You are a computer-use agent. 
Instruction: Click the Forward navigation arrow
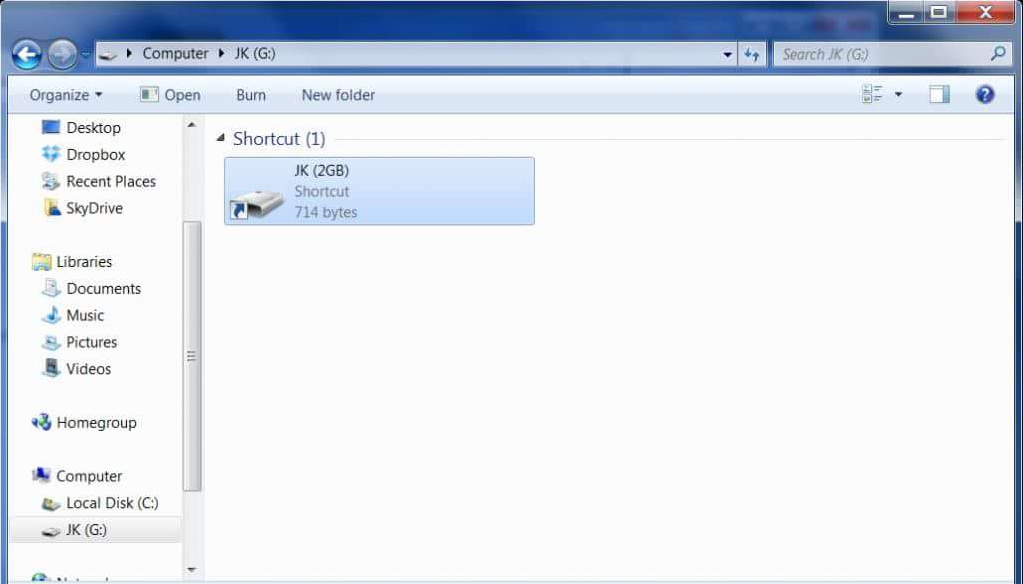(x=62, y=55)
